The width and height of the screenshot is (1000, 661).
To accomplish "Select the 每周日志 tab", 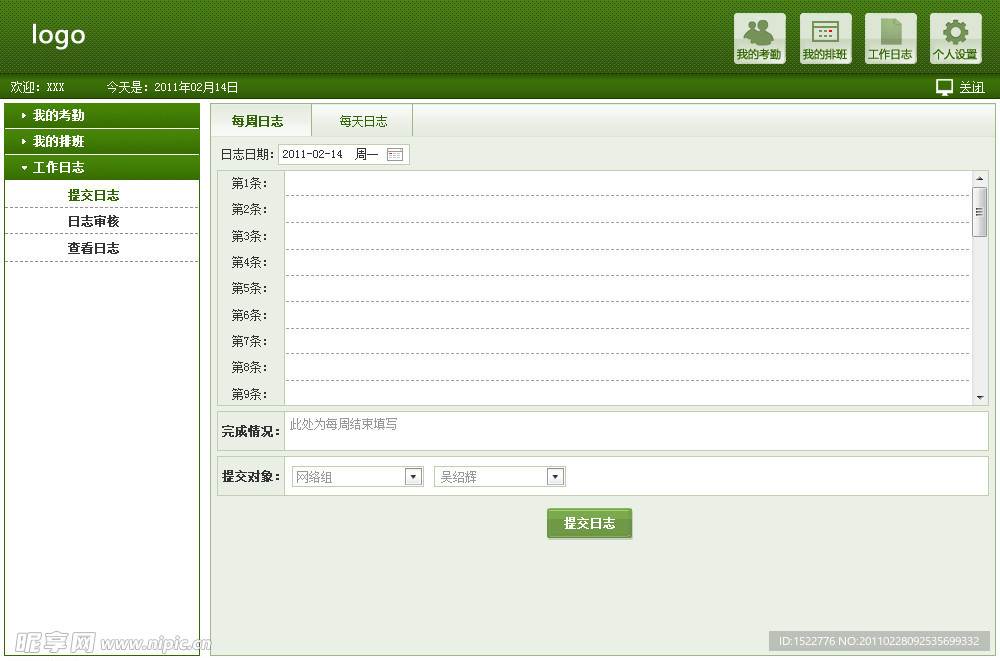I will click(x=259, y=120).
